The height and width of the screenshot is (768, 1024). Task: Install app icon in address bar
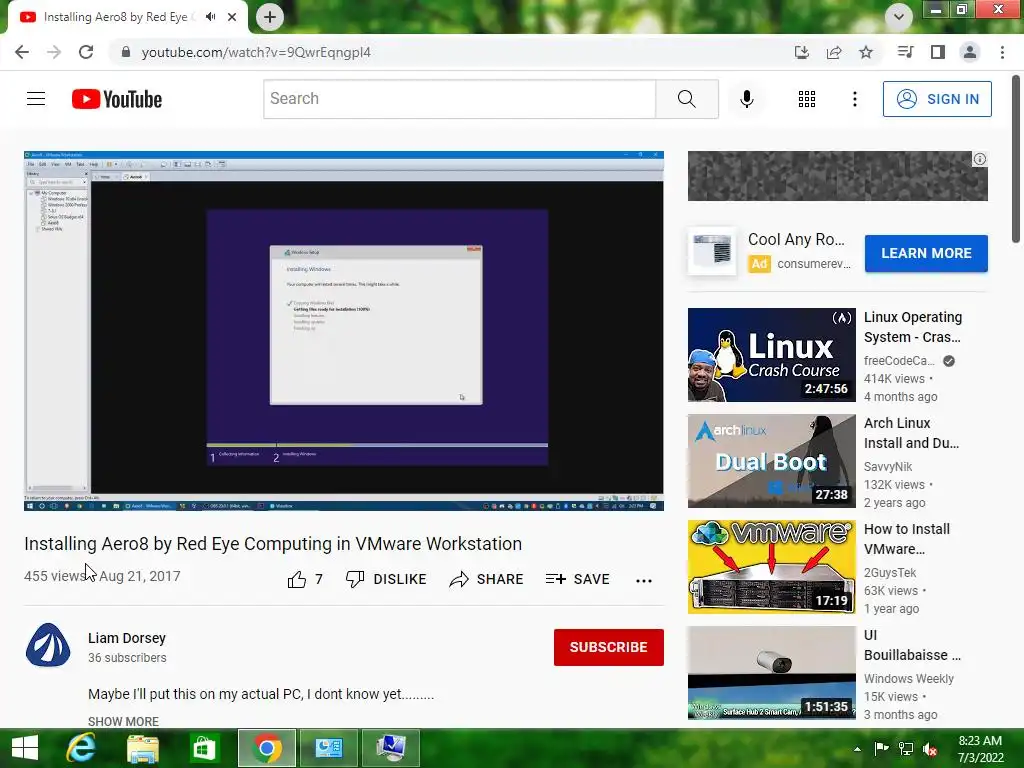coord(801,52)
